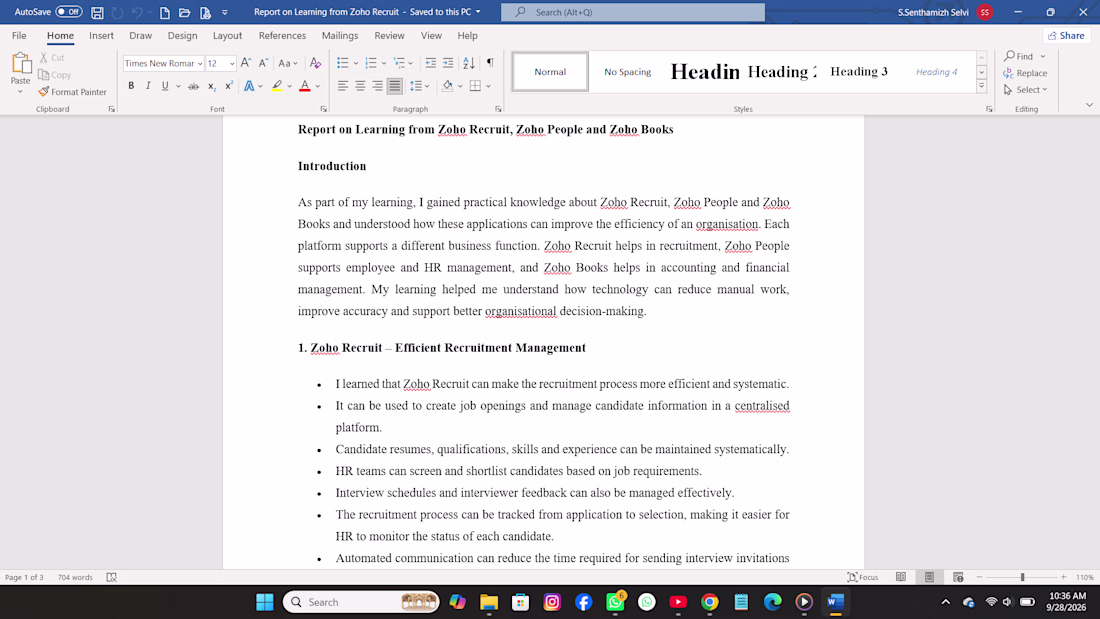Viewport: 1100px width, 619px height.
Task: Apply strikethrough to text
Action: point(193,86)
